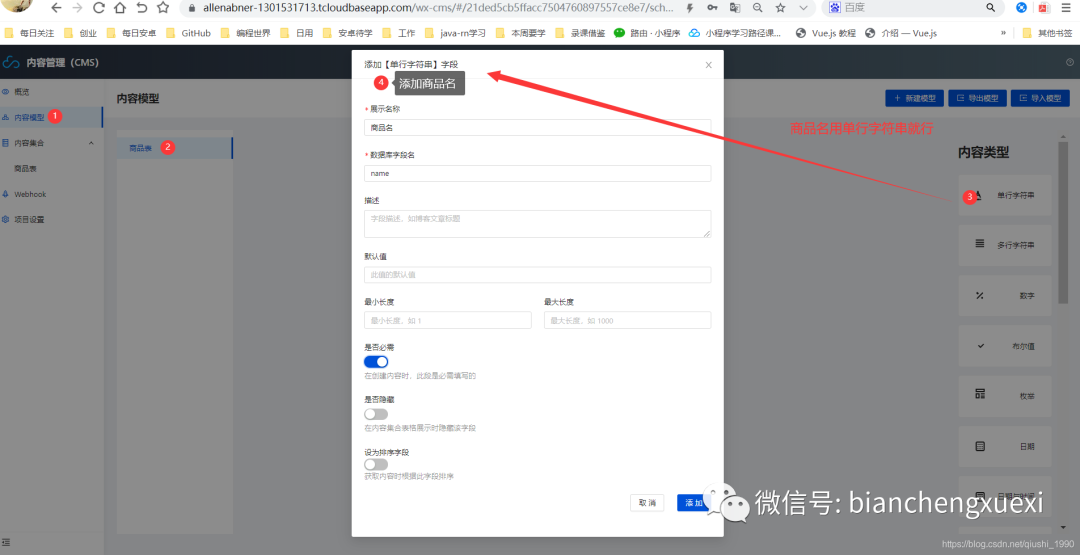Screen dimensions: 1080x555
Task: Open the 介绍 — Vue.js bookmark
Action: [x=901, y=32]
